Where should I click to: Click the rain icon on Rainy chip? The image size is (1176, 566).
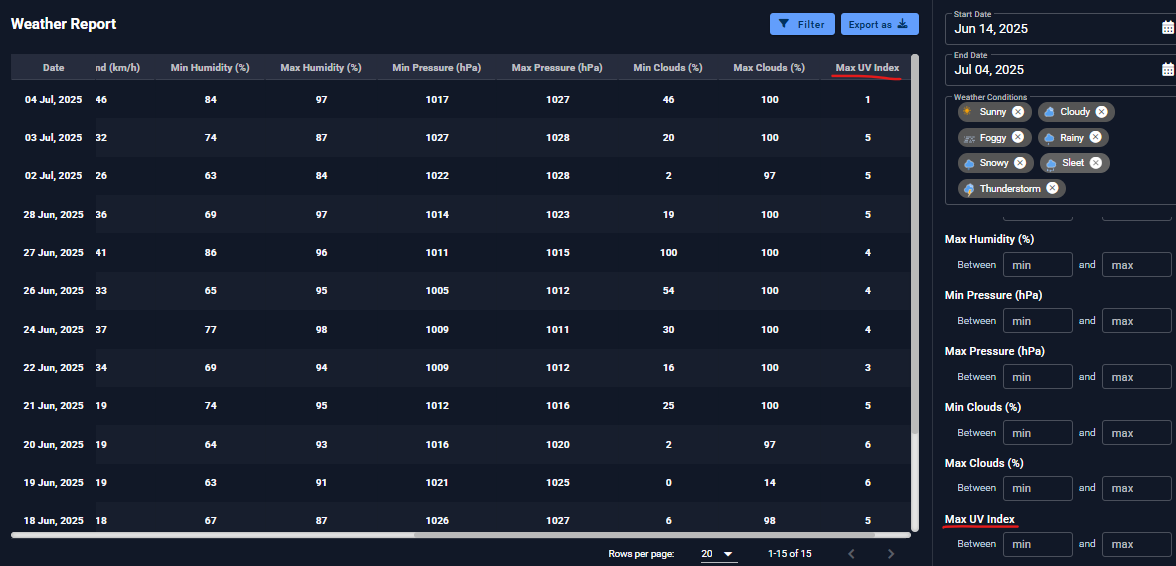(x=1049, y=138)
